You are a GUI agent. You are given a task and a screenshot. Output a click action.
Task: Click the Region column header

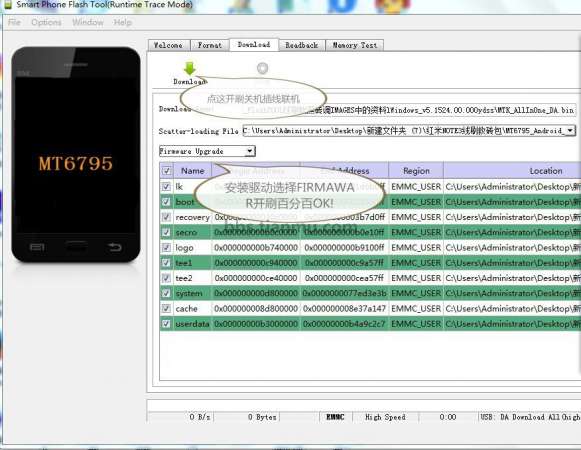coord(416,171)
